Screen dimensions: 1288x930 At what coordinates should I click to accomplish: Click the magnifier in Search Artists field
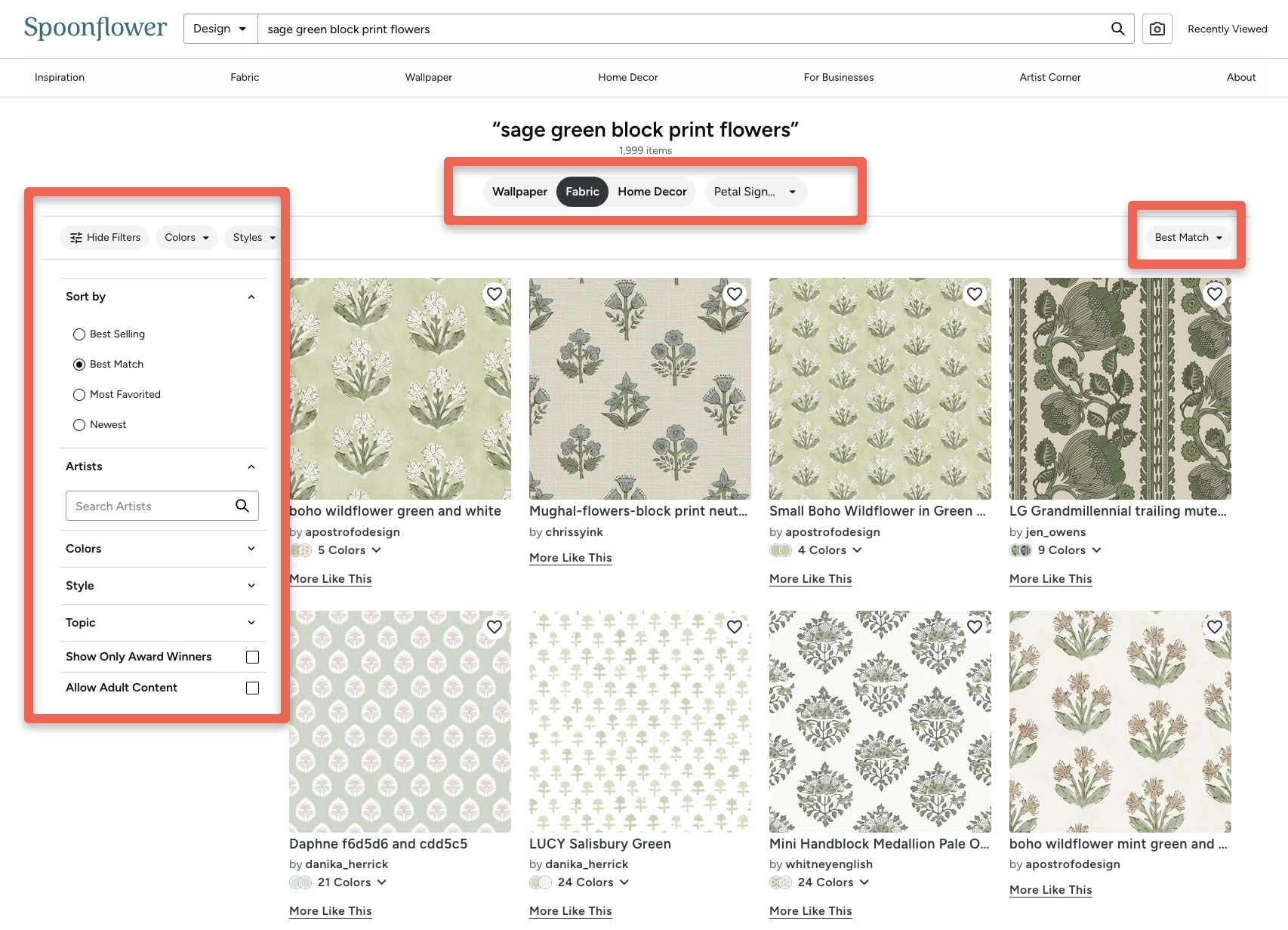click(x=242, y=506)
